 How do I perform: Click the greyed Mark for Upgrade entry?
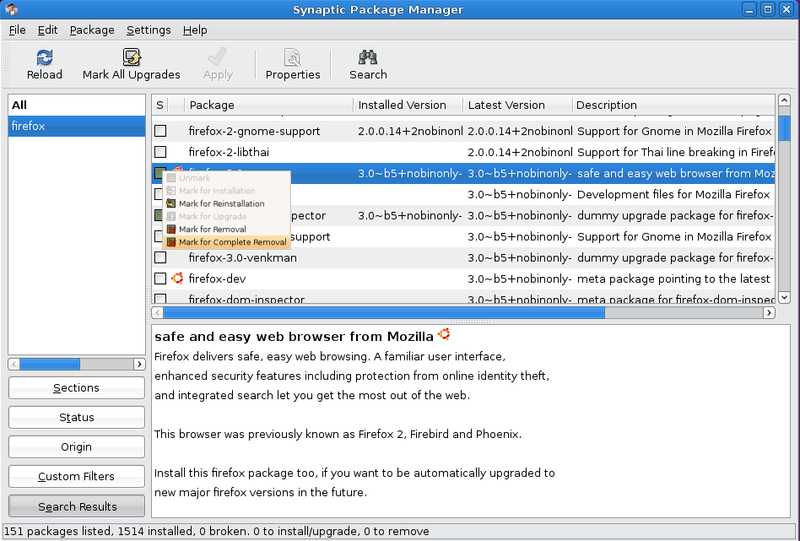click(227, 216)
